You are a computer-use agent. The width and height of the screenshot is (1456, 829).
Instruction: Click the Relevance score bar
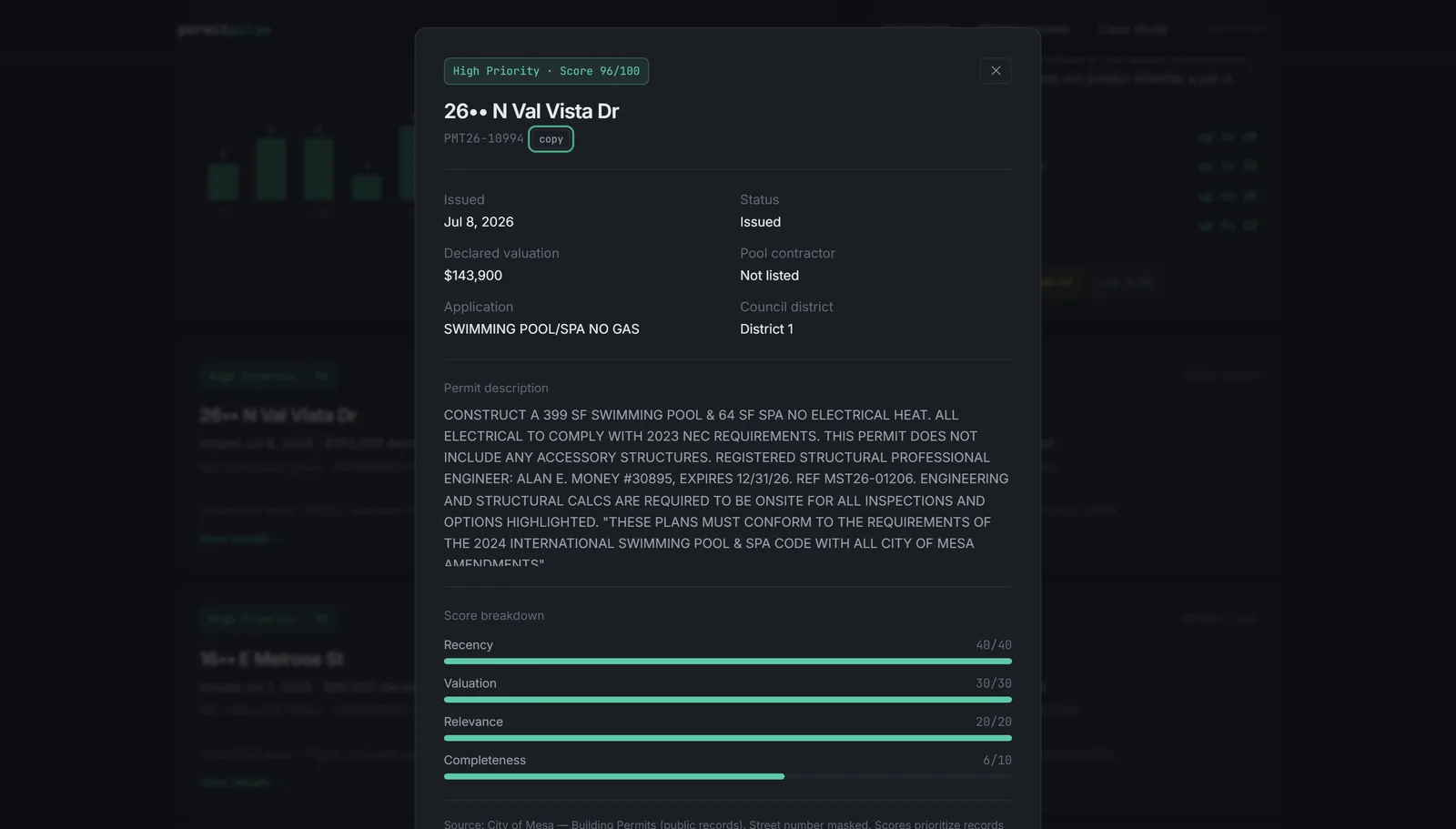[728, 738]
